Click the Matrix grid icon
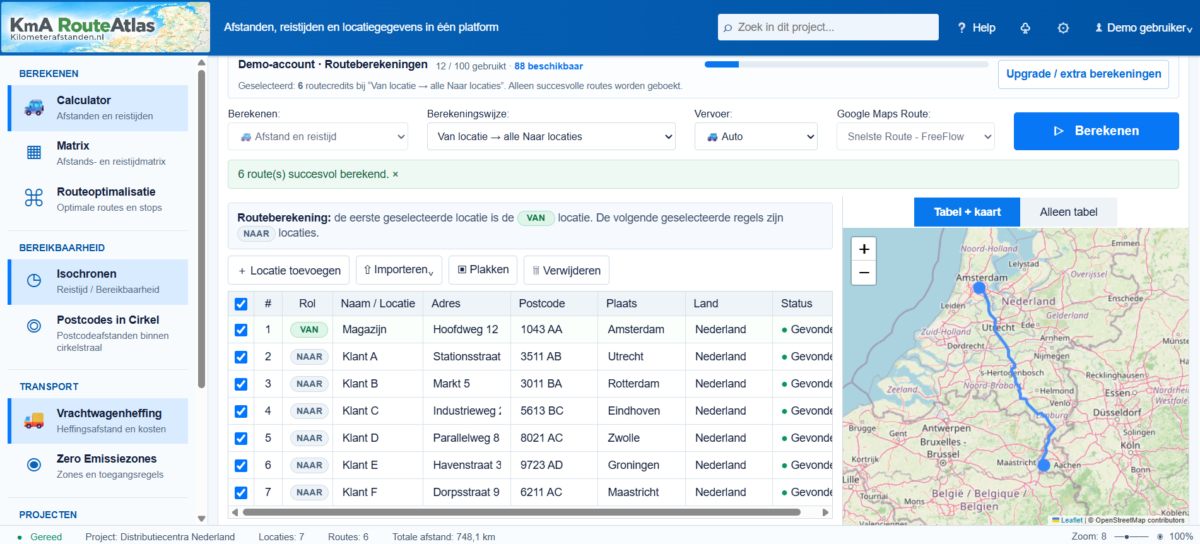Screen dimensions: 1200x544 click(x=34, y=153)
